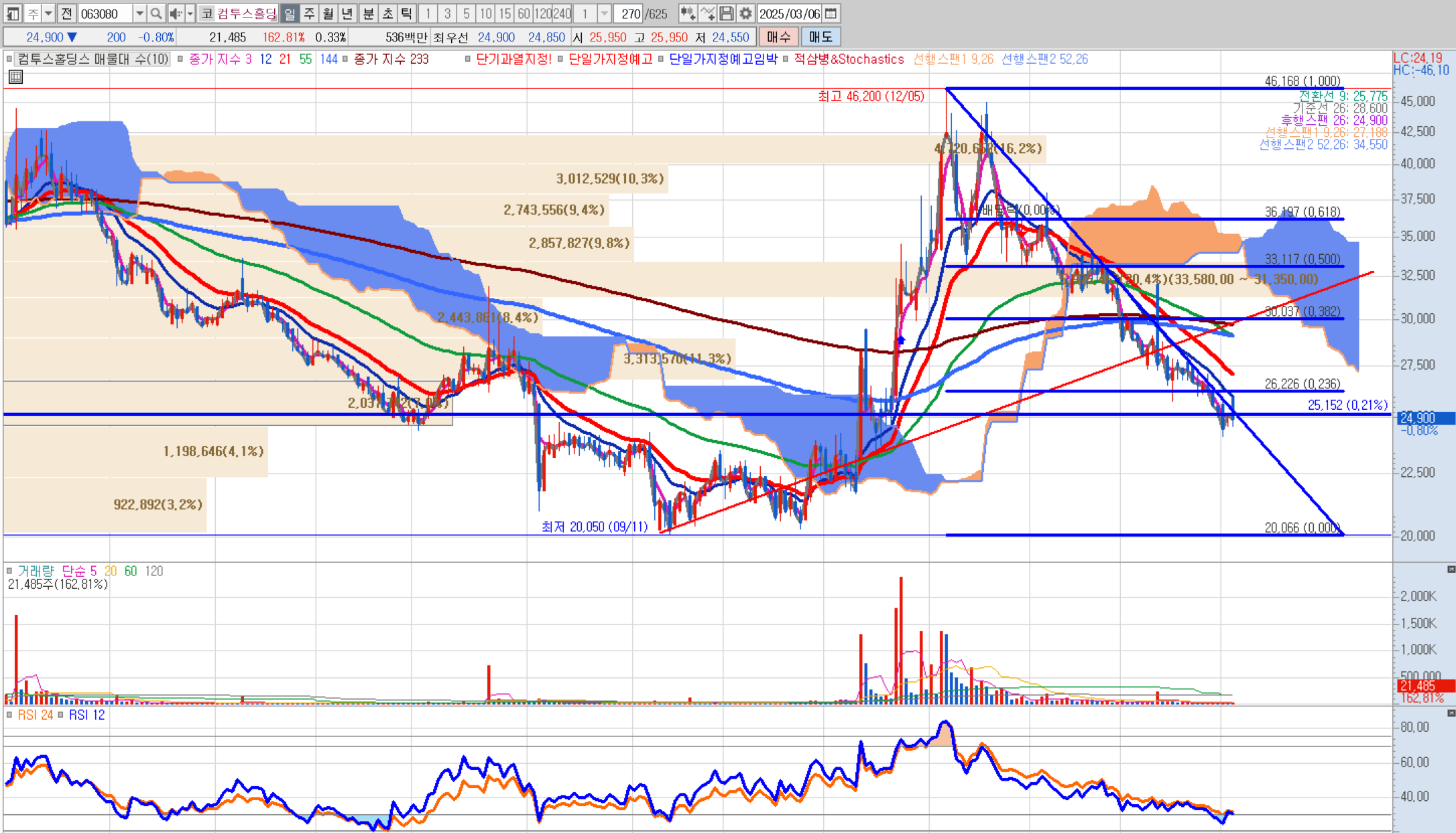Select the monthly 월 chart period
This screenshot has width=1456, height=833.
coord(328,13)
